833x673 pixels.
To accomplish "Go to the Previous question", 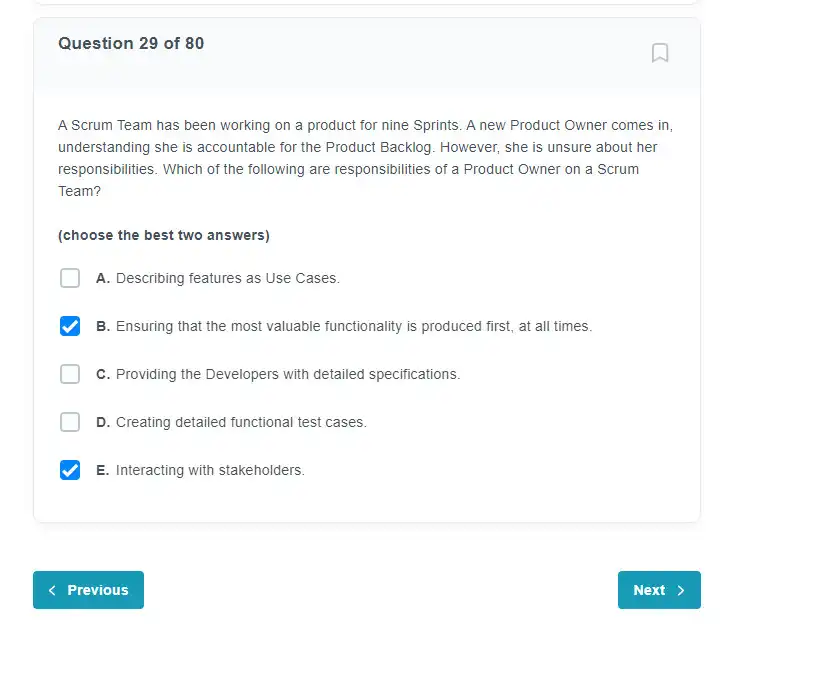I will pos(88,590).
